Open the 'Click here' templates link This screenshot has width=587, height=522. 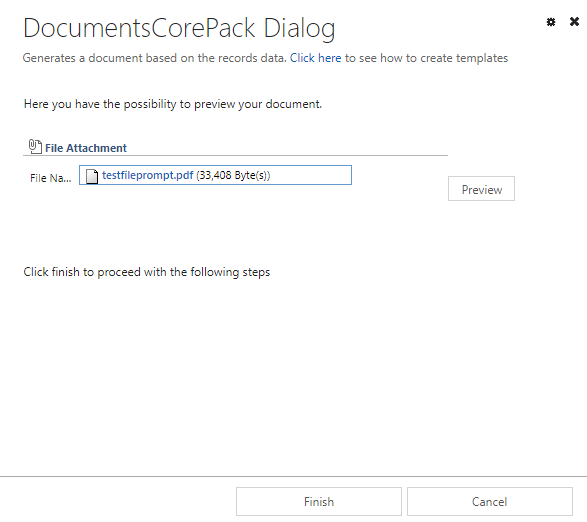pyautogui.click(x=315, y=58)
